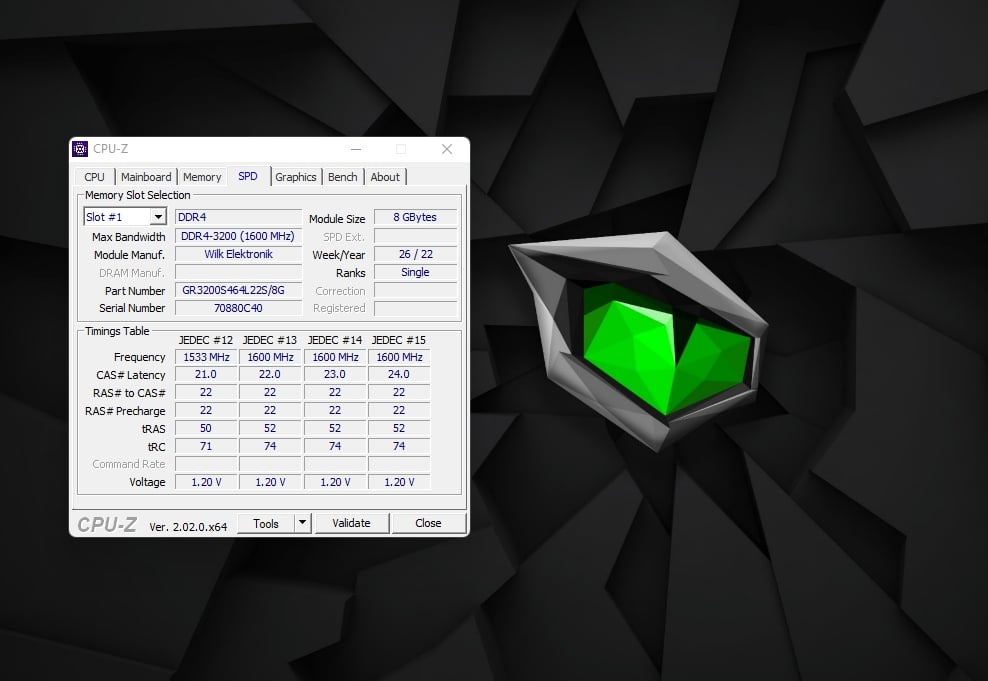Close CPU-Z using the title bar X
The height and width of the screenshot is (681, 988).
[x=446, y=149]
